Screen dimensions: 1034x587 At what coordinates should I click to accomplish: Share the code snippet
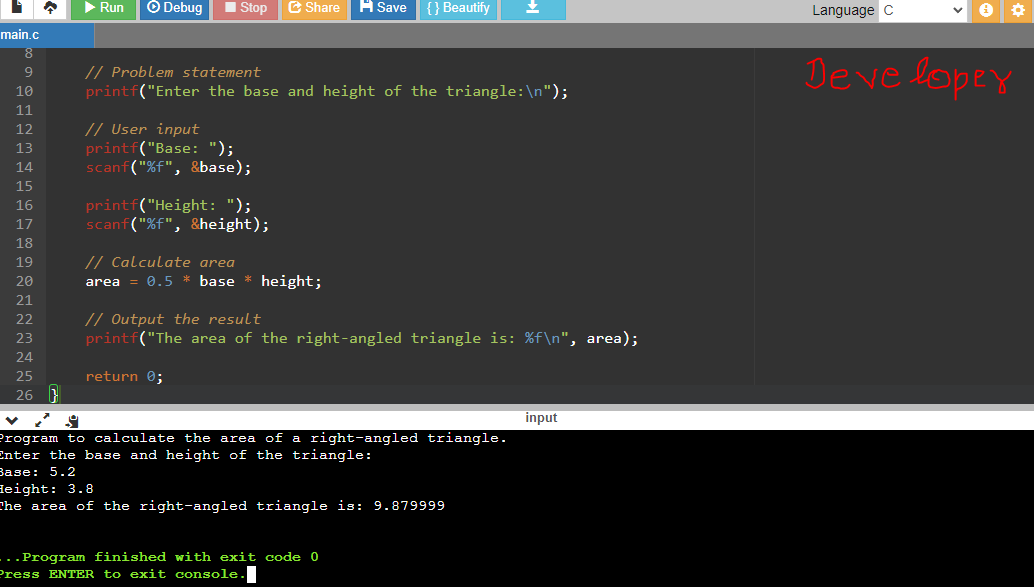coord(313,10)
